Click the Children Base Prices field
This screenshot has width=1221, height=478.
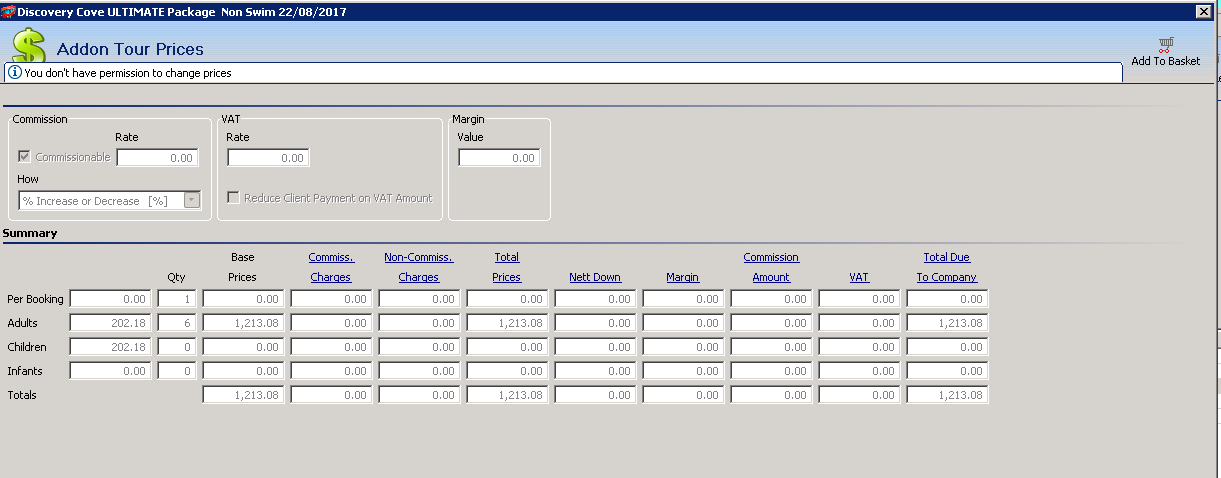click(x=243, y=347)
